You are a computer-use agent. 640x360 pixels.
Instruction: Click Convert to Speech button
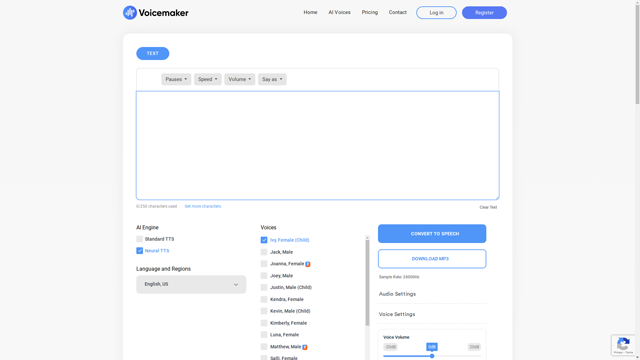tap(432, 233)
